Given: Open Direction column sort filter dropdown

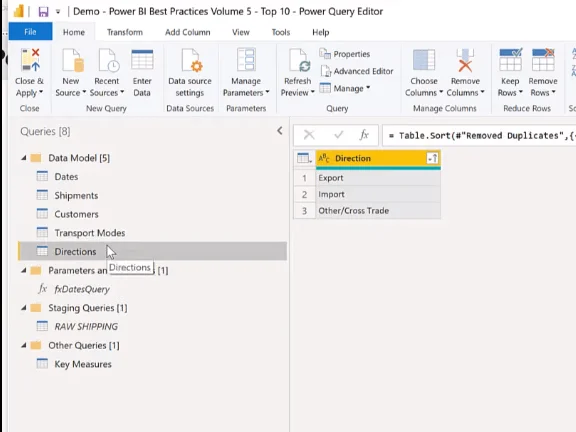Looking at the screenshot, I should (432, 158).
